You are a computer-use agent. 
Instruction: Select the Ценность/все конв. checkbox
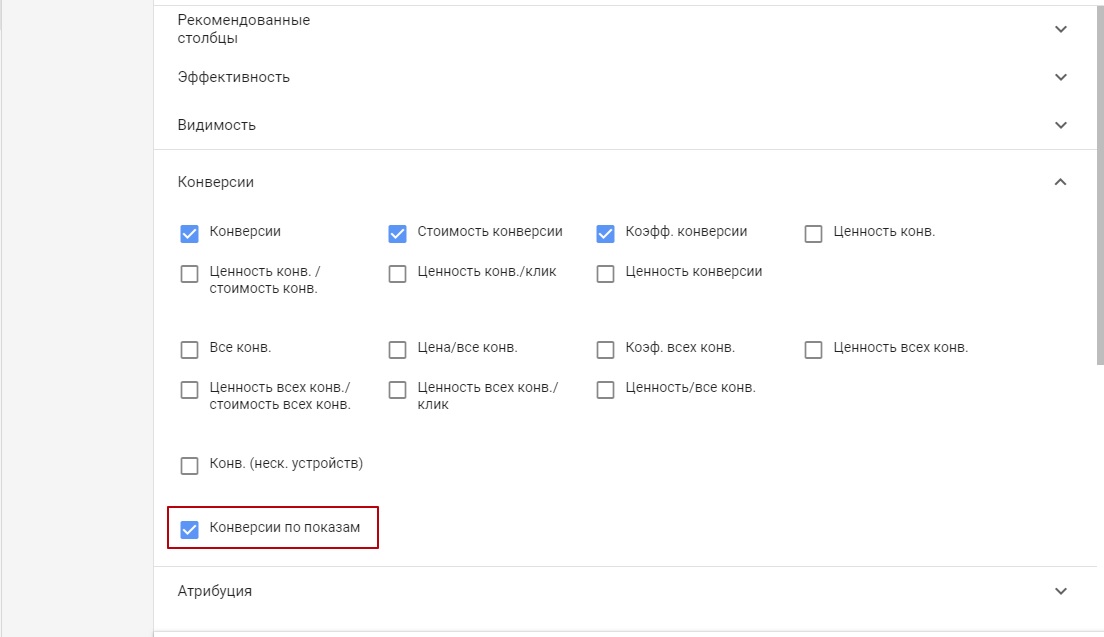(x=606, y=390)
